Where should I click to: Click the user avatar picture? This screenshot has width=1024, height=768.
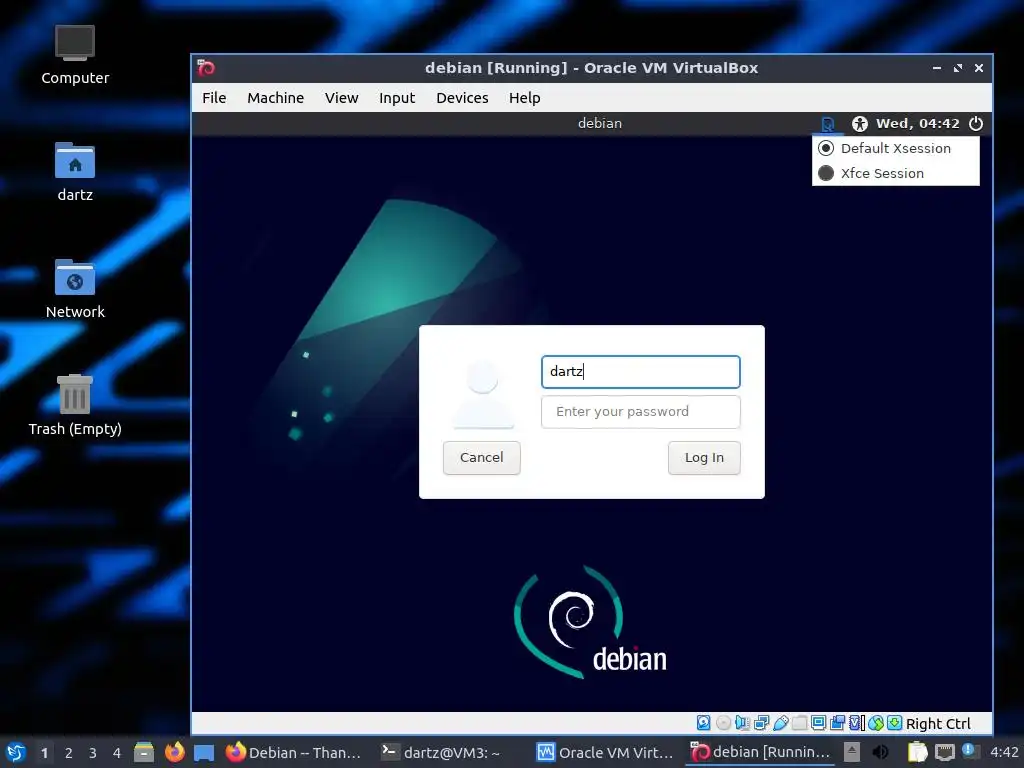[x=483, y=395]
